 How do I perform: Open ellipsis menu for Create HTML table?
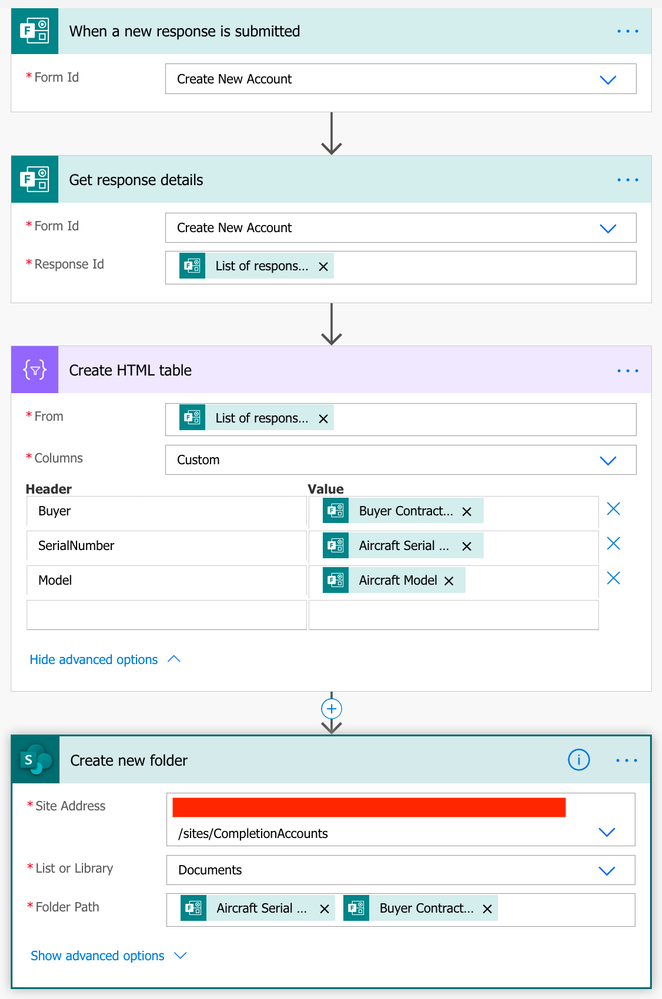tap(628, 370)
